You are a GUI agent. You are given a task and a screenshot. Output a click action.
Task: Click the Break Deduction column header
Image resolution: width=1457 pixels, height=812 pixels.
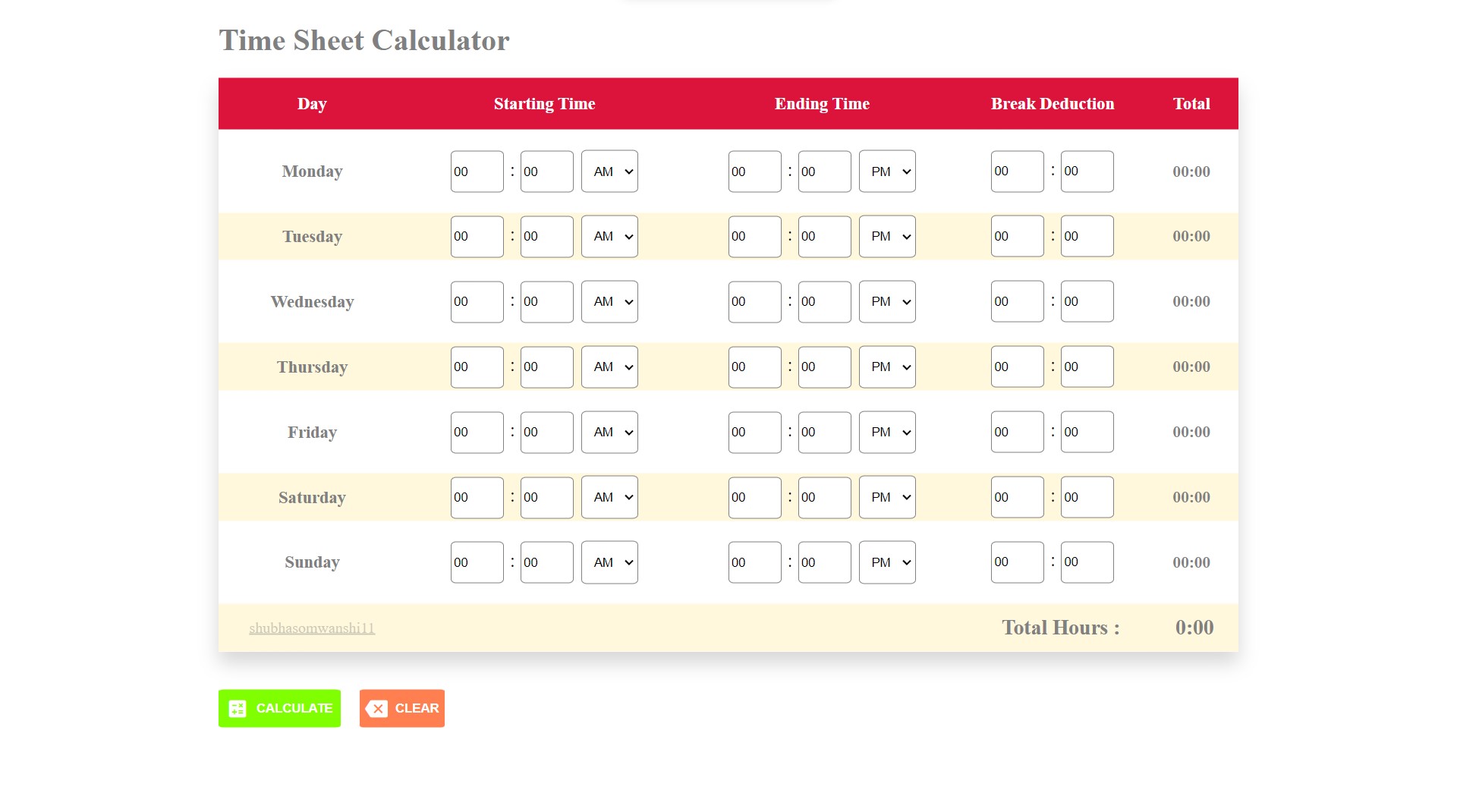click(x=1053, y=104)
